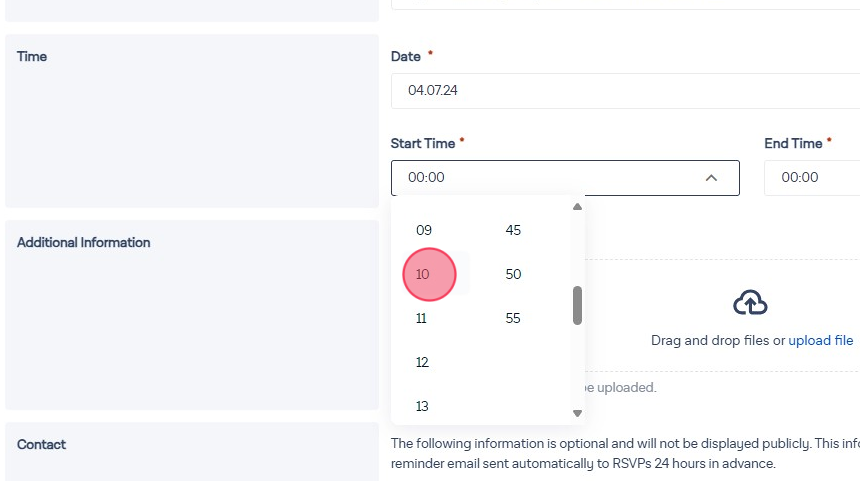This screenshot has width=860, height=481.
Task: Click the time list scroll-up arrow
Action: [577, 207]
